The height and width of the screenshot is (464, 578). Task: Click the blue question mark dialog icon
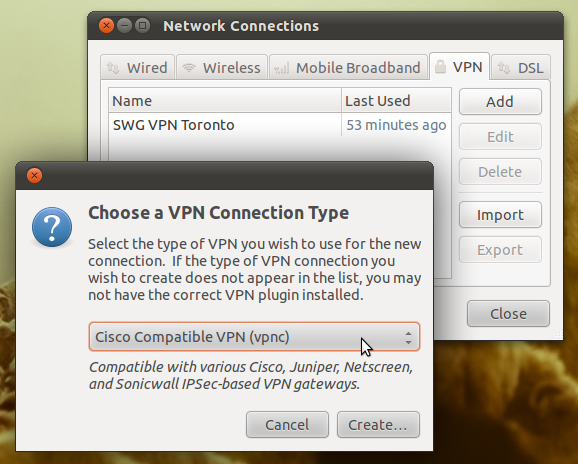(52, 227)
